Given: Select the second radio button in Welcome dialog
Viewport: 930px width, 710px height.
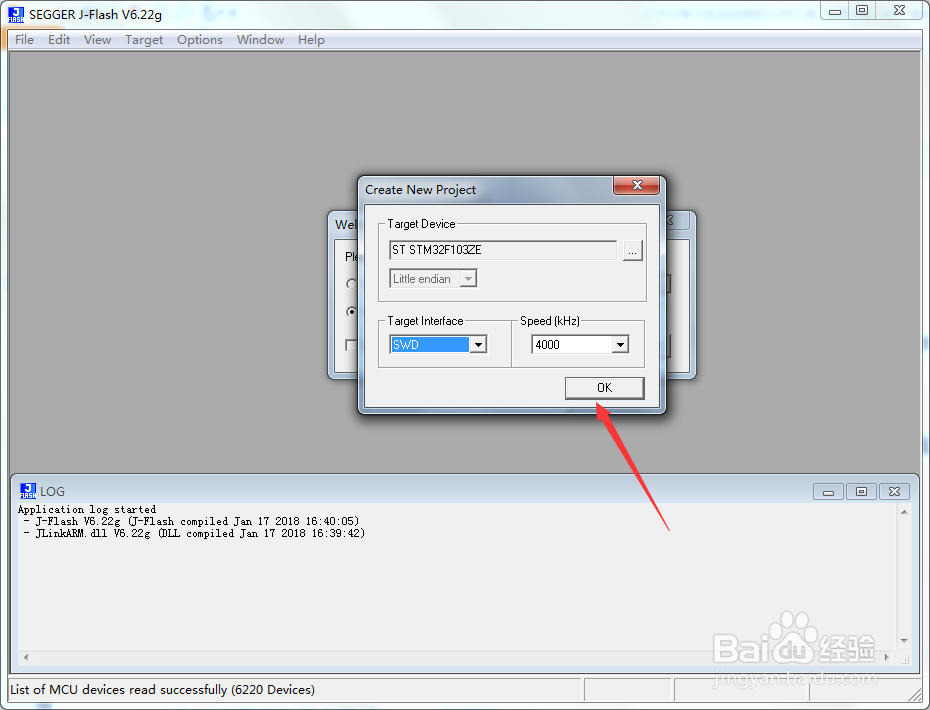Looking at the screenshot, I should (x=351, y=311).
